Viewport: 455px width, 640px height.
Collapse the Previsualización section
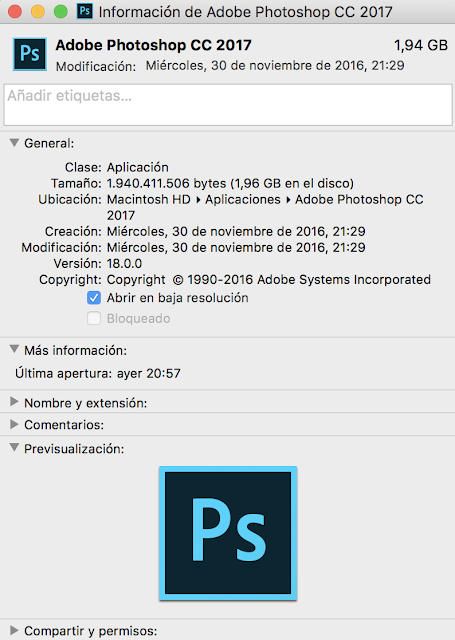(x=14, y=448)
